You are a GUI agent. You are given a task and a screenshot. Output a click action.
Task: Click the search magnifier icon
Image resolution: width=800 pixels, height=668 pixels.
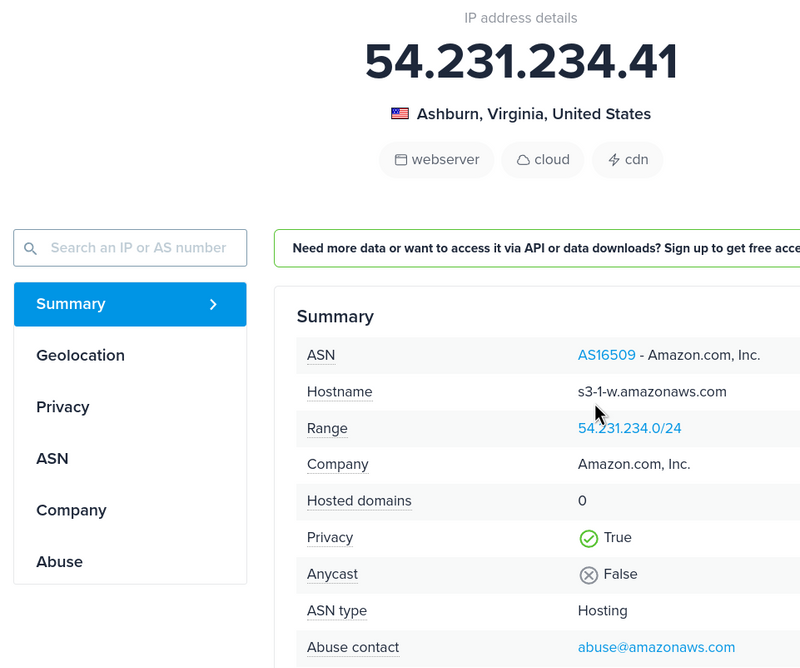click(x=30, y=248)
